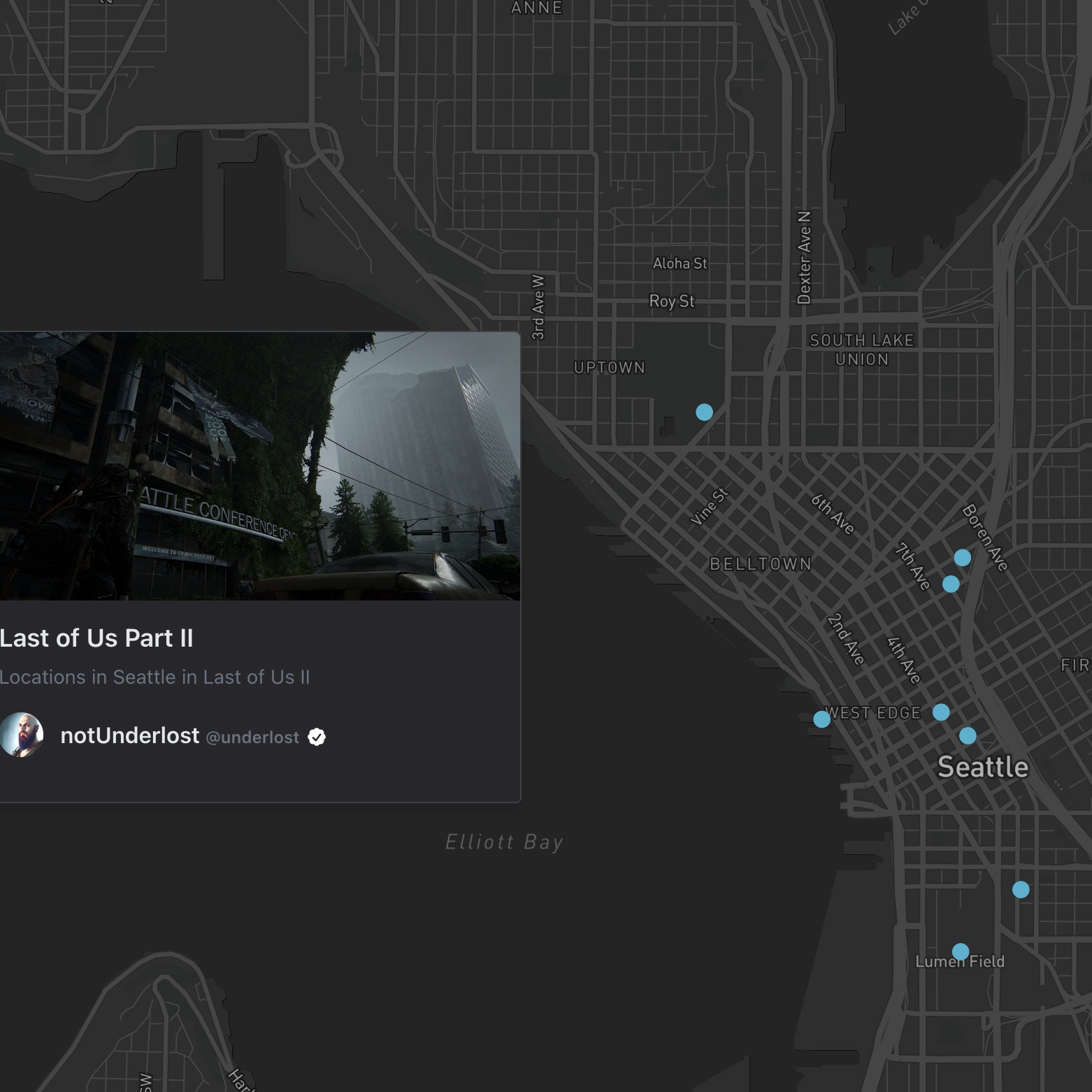The height and width of the screenshot is (1092, 1092).
Task: Click the @underlost handle
Action: pyautogui.click(x=252, y=737)
